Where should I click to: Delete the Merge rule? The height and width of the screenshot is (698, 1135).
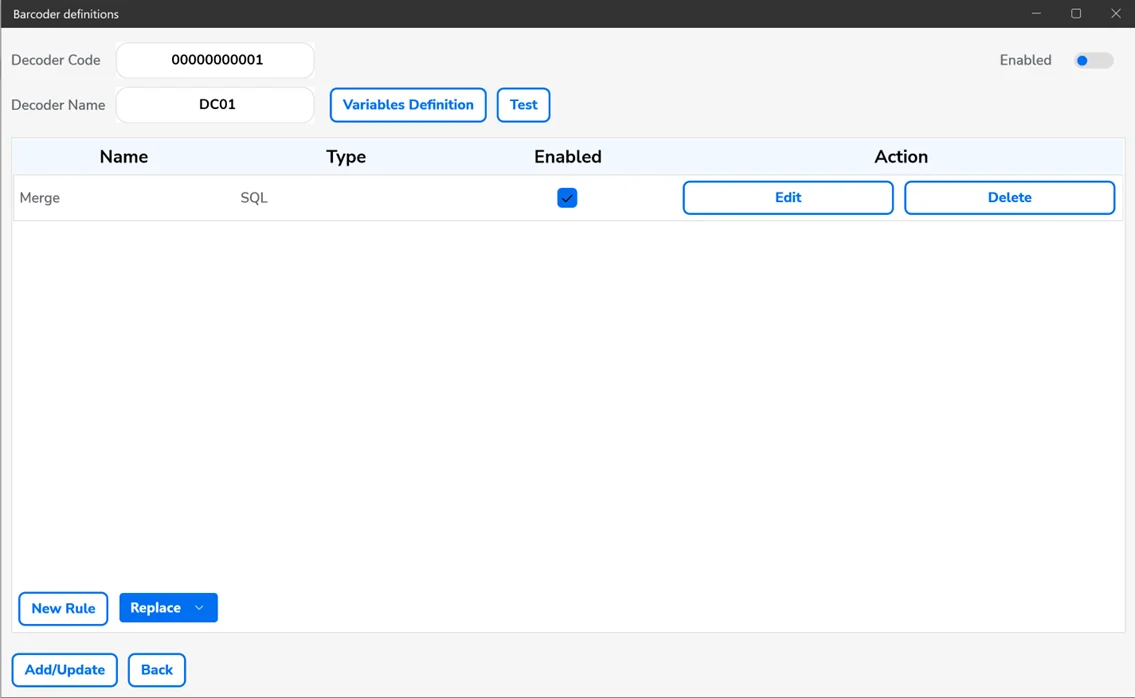(x=1009, y=198)
